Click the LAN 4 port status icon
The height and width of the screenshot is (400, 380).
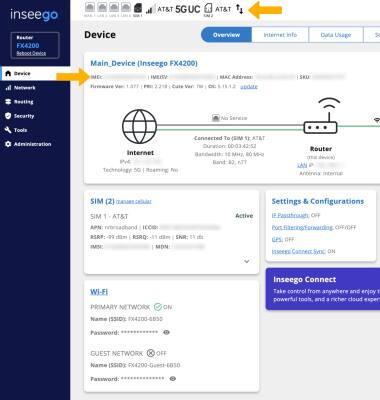pos(125,7)
